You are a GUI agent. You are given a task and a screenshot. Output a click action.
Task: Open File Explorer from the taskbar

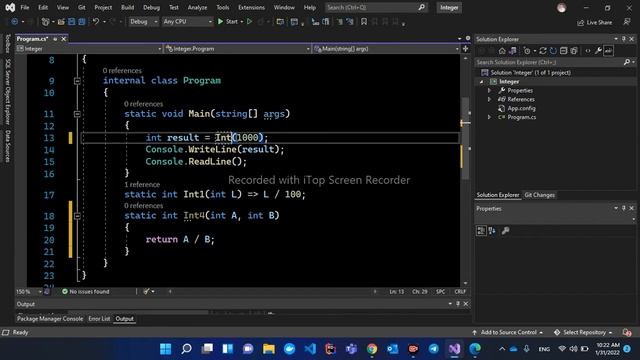[x=269, y=349]
